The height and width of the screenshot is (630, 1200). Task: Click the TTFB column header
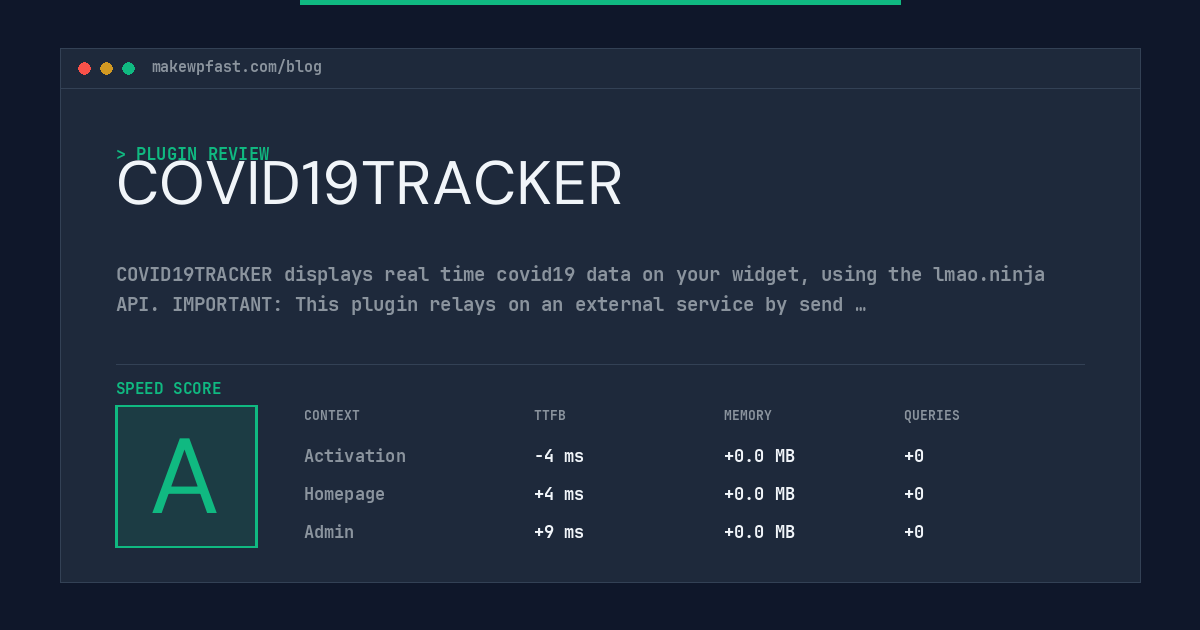[550, 416]
